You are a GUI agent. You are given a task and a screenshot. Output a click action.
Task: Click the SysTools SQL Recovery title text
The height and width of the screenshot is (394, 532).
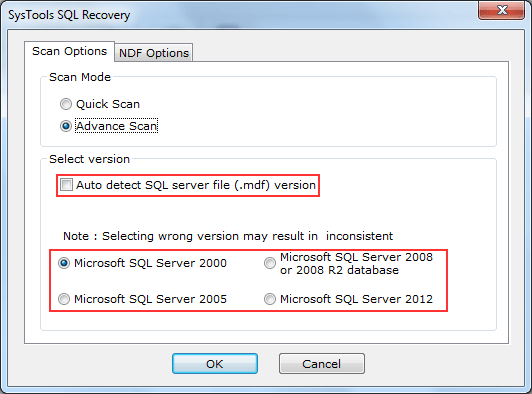pos(69,15)
